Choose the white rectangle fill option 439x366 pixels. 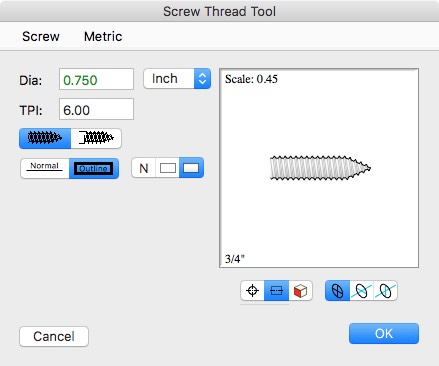[x=168, y=168]
